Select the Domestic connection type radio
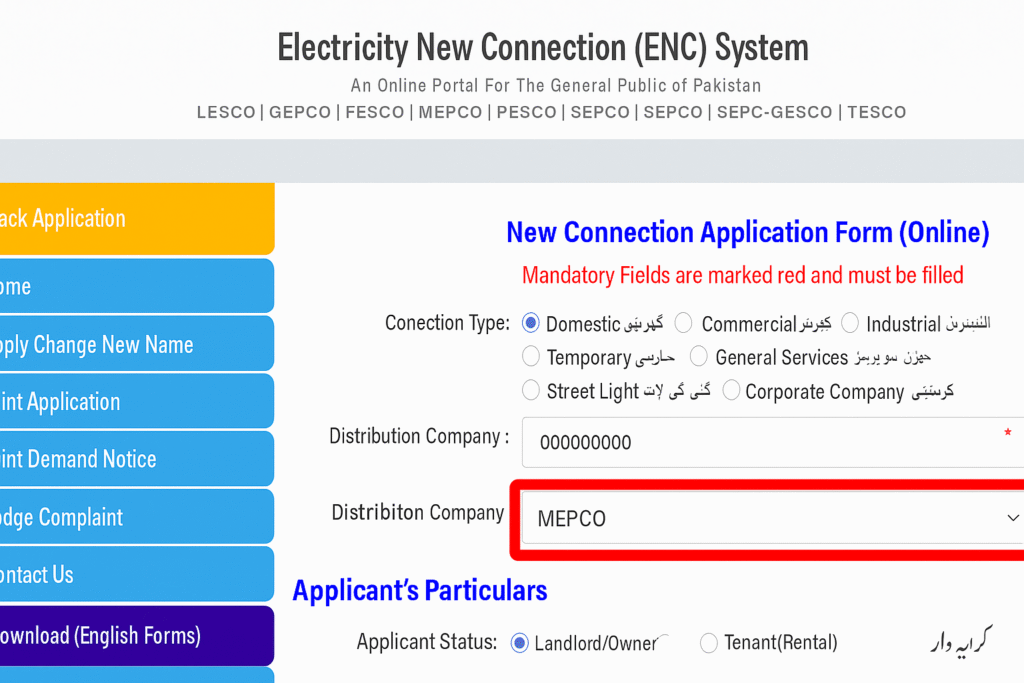 [530, 323]
